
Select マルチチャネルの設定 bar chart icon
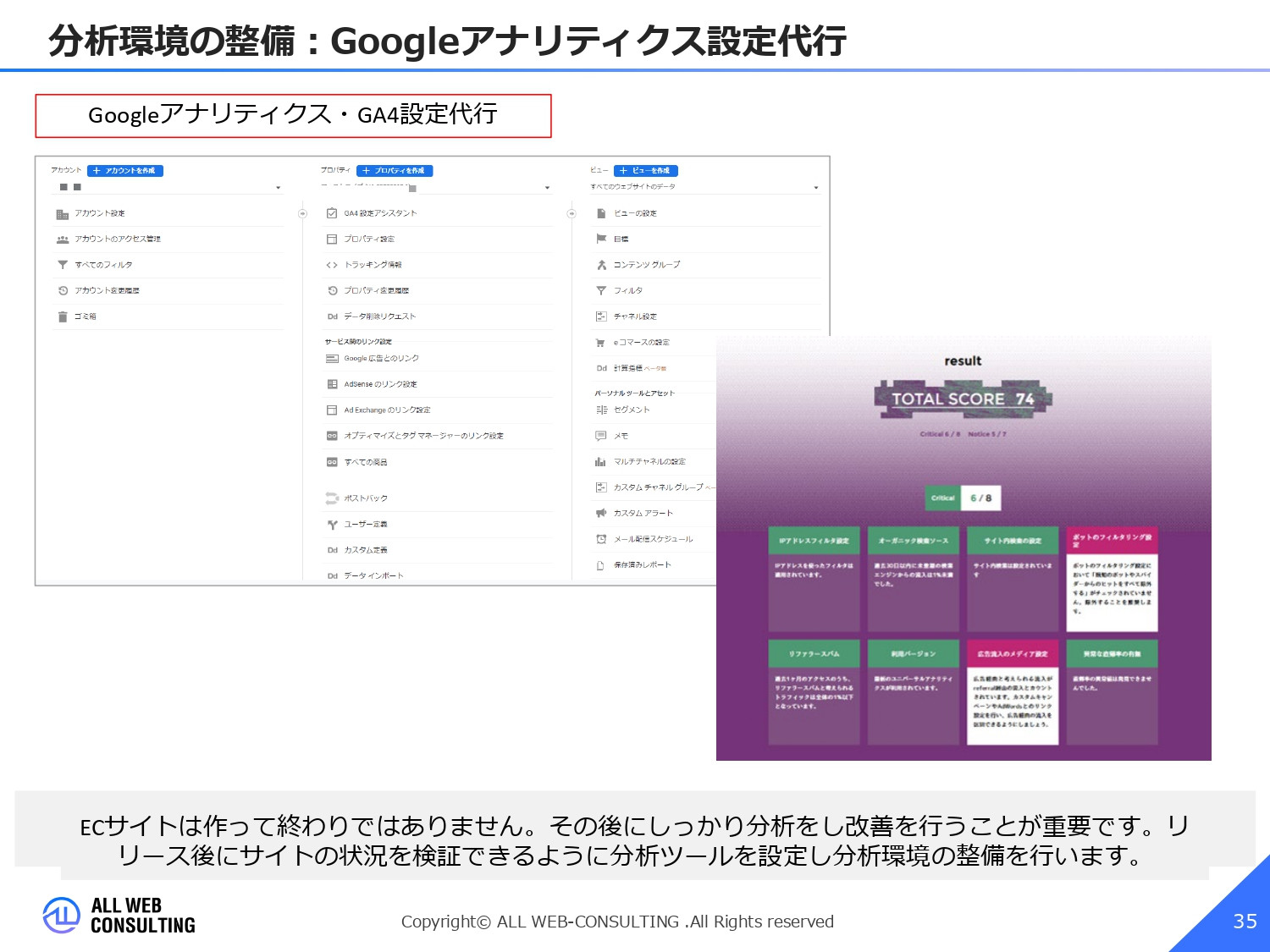pyautogui.click(x=600, y=461)
